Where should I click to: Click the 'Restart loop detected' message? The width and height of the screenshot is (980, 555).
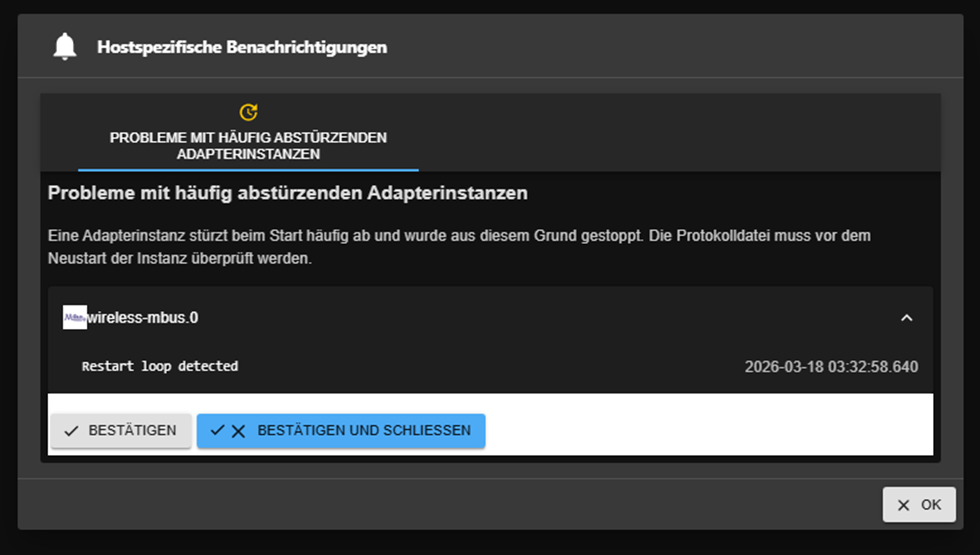click(x=160, y=367)
